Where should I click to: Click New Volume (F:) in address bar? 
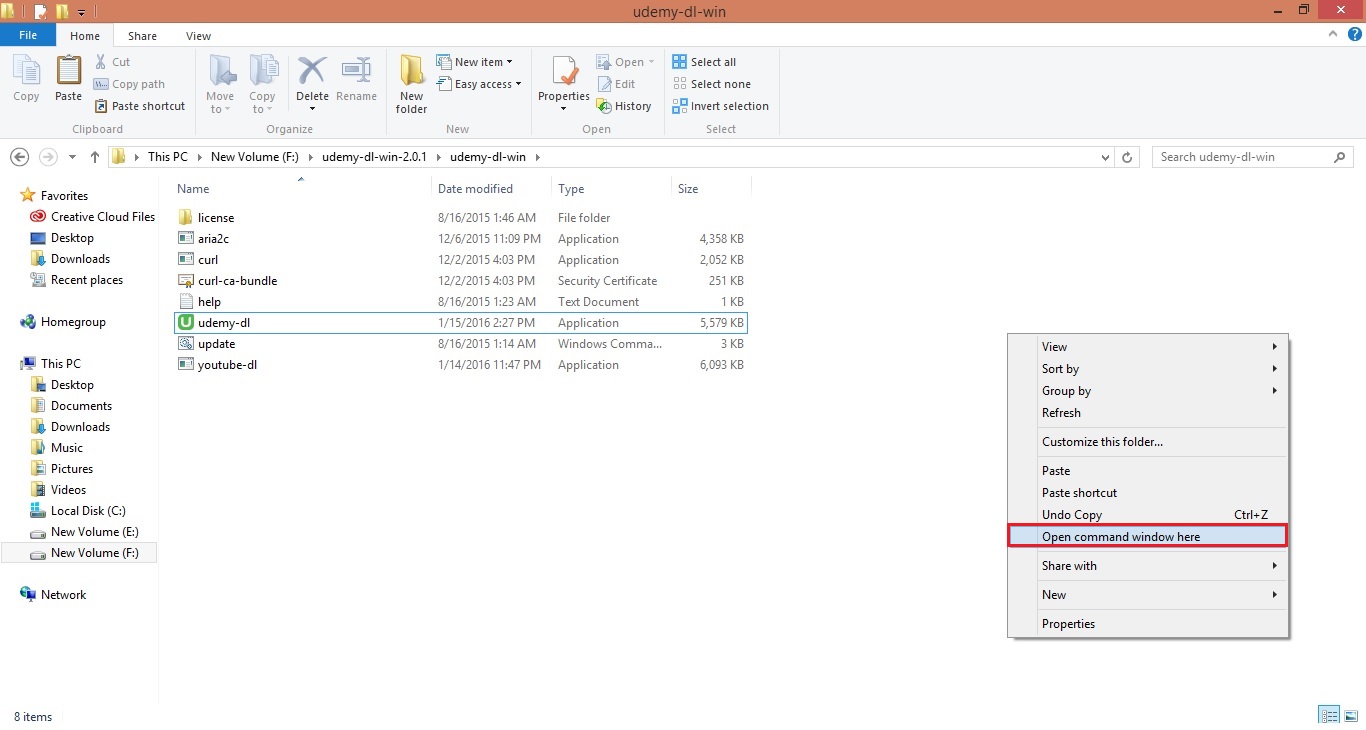pos(254,157)
